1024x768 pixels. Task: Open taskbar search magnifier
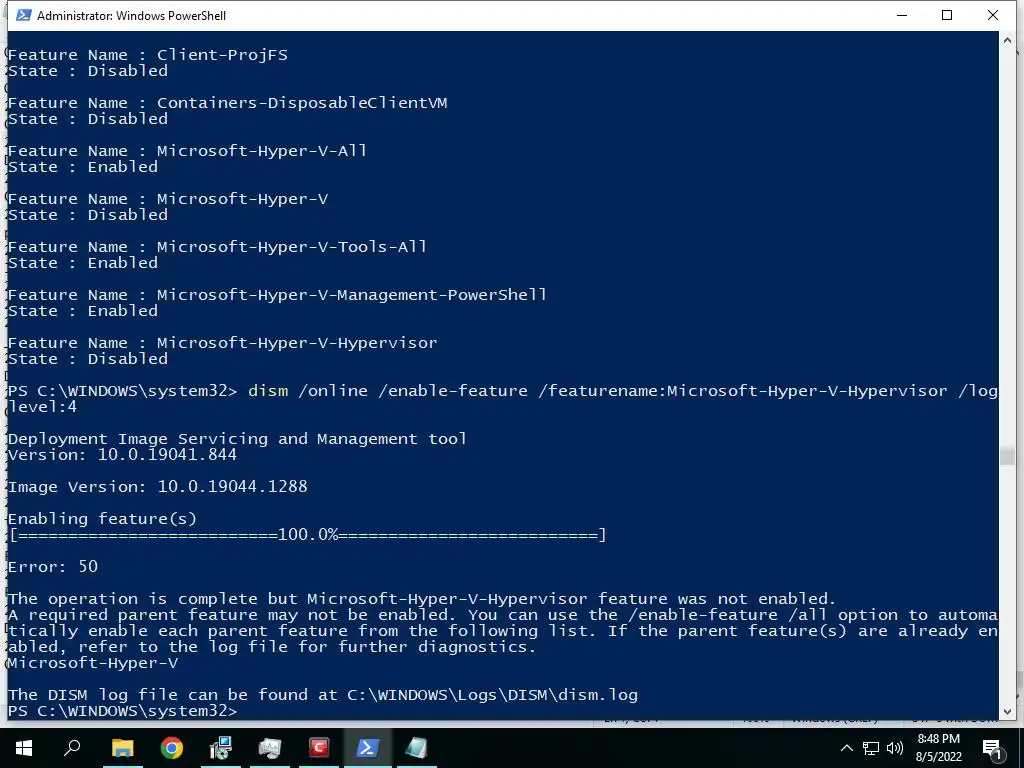pos(72,748)
